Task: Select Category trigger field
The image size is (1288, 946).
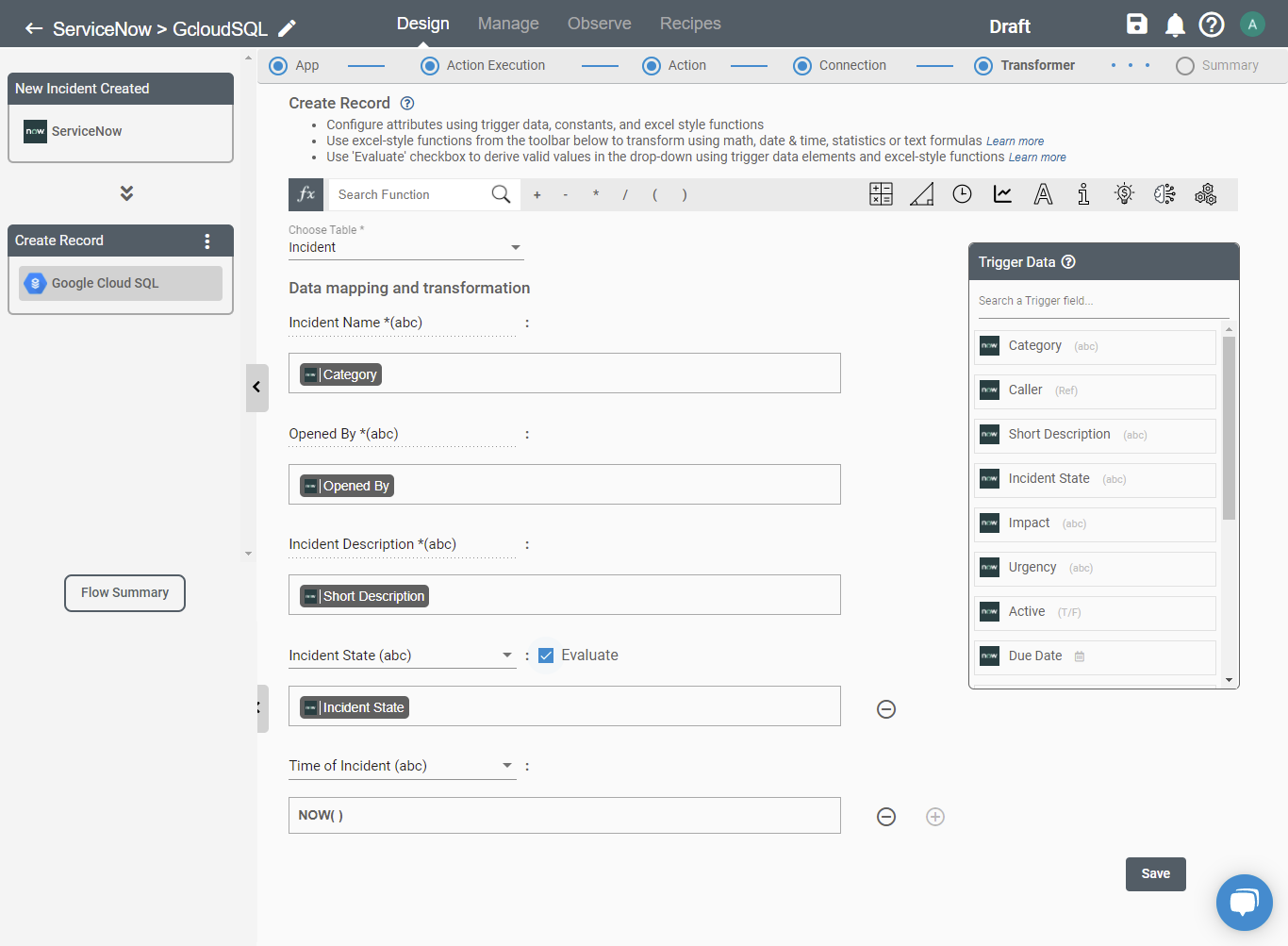Action: (1095, 346)
